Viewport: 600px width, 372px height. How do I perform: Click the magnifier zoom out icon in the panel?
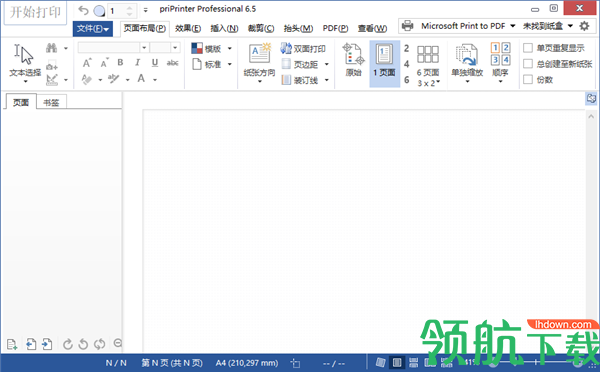click(118, 343)
